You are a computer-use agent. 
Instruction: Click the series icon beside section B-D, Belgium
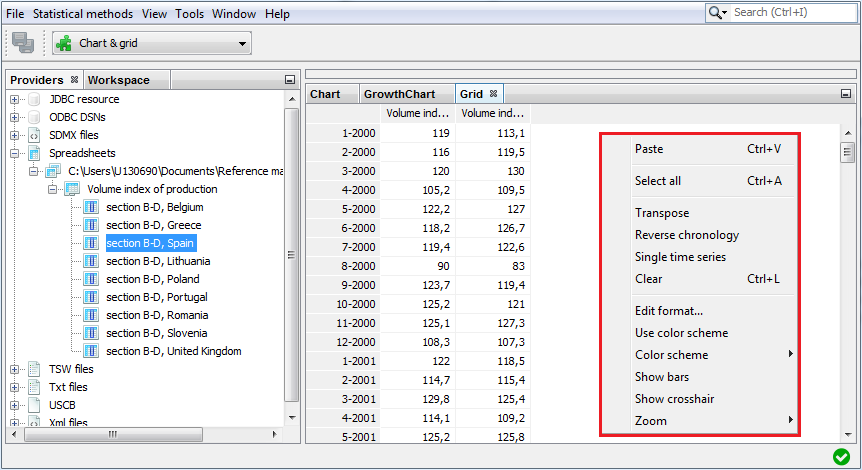(x=92, y=207)
